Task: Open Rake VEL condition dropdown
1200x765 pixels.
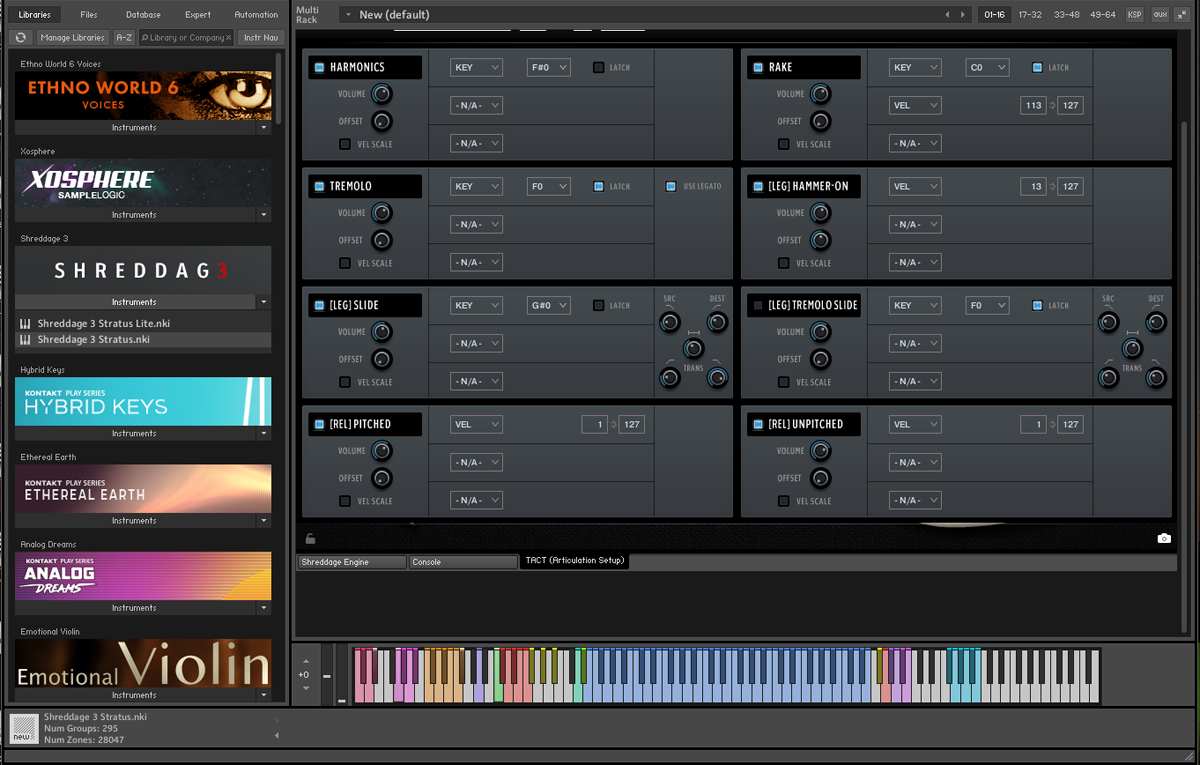Action: click(x=915, y=105)
